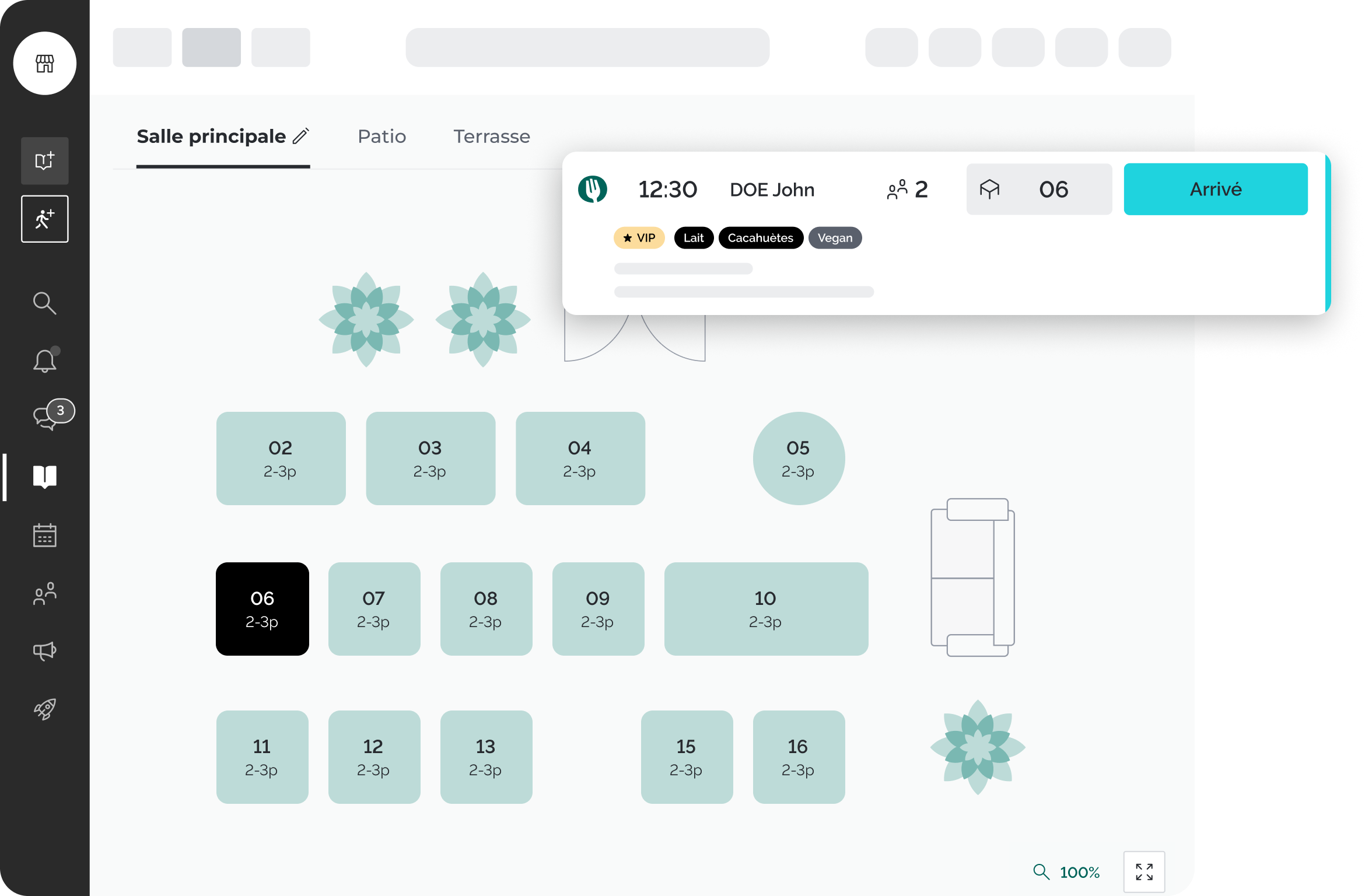The width and height of the screenshot is (1365, 896).
Task: Rename Salle principale with the pencil icon
Action: point(301,136)
